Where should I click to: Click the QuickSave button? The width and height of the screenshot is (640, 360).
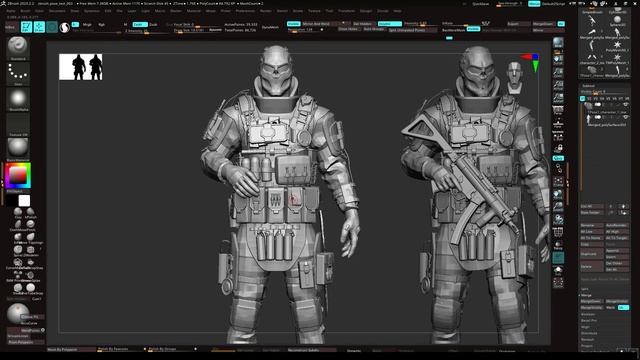480,4
